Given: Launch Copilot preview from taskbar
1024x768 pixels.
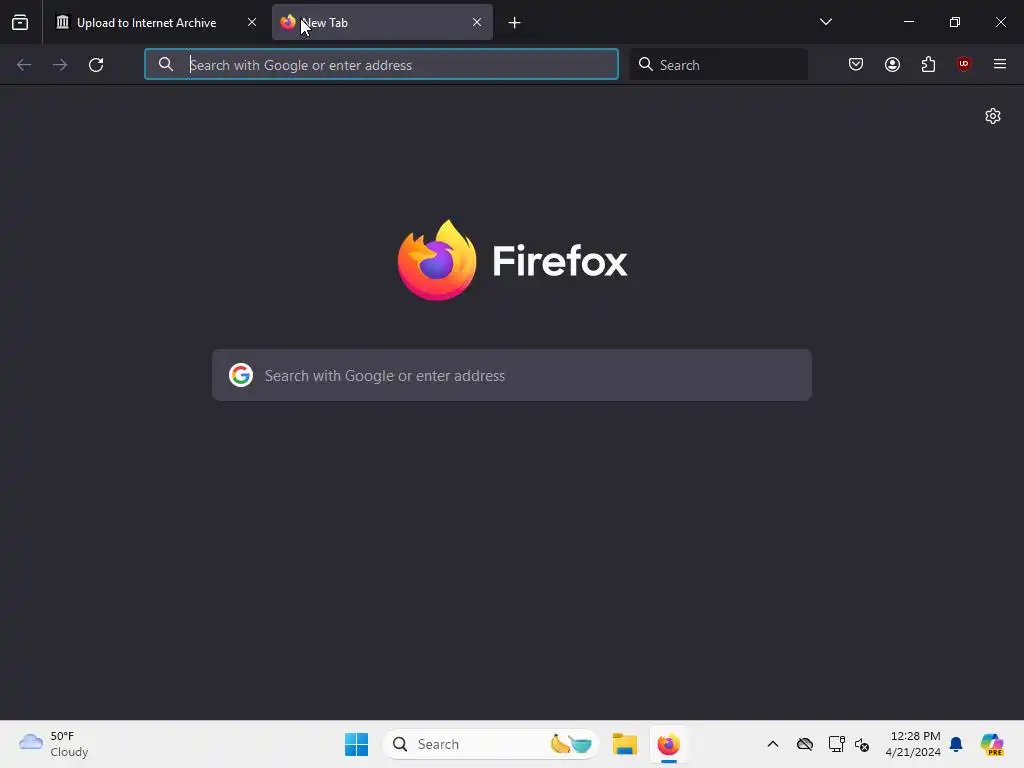Looking at the screenshot, I should point(992,744).
